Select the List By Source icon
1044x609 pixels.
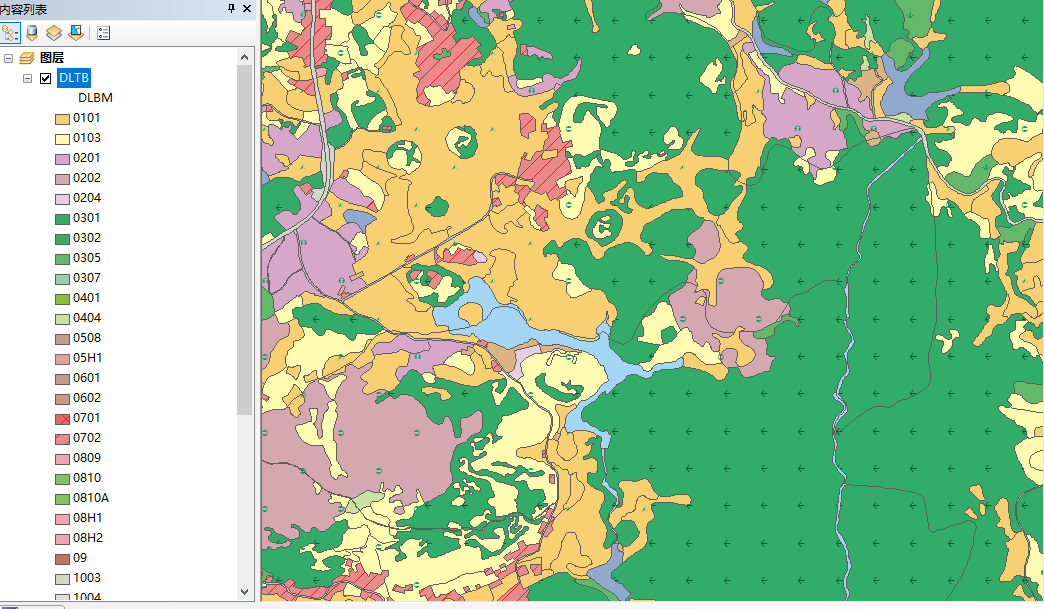(31, 32)
